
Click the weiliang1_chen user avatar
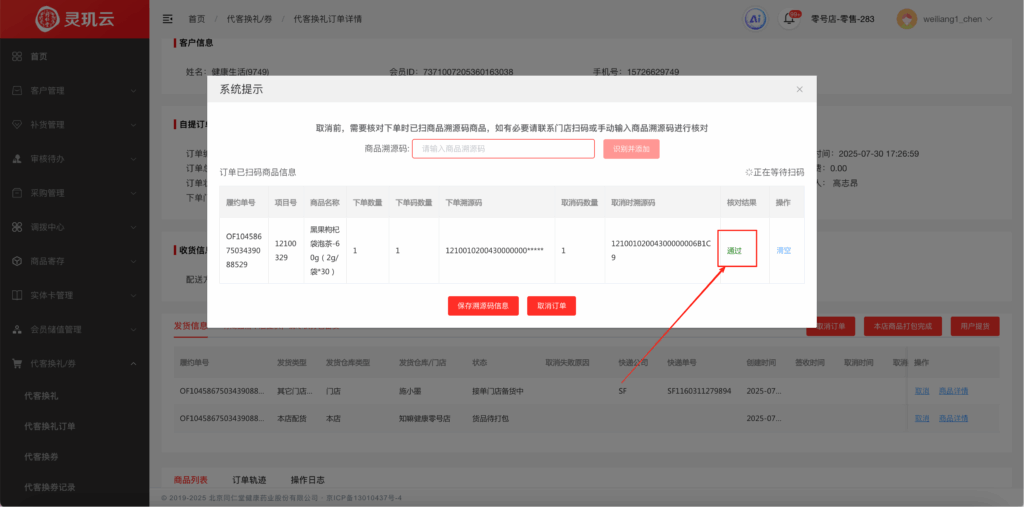point(907,19)
